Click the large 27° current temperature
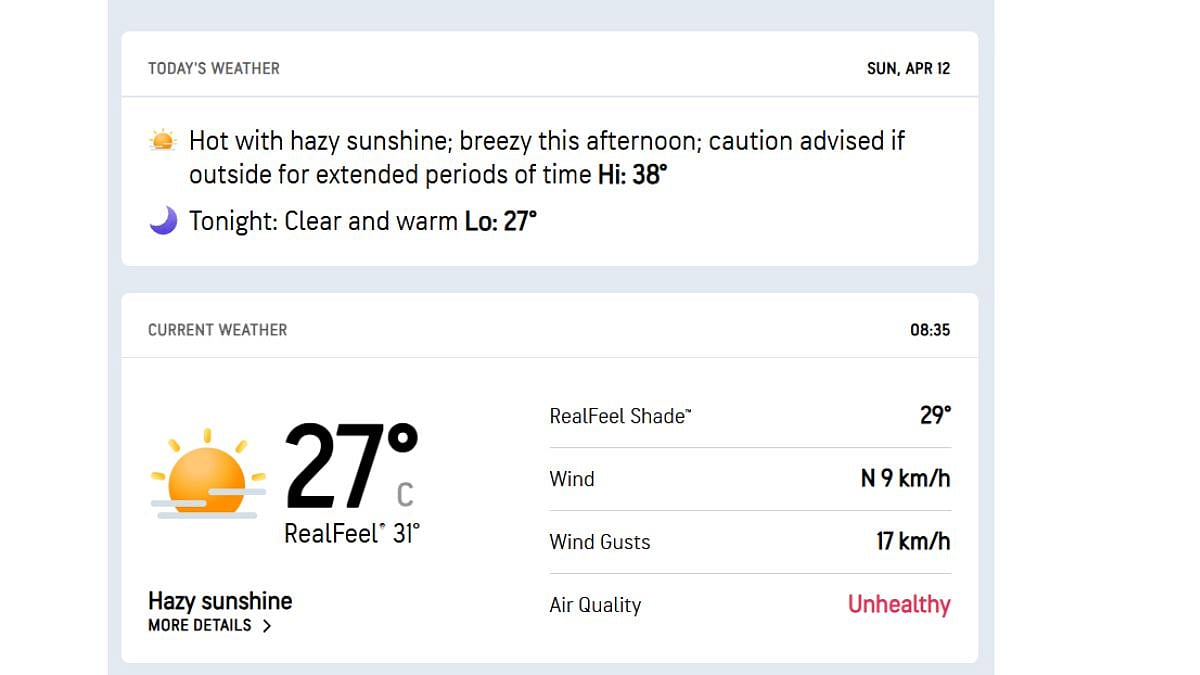The image size is (1200, 675). point(350,468)
